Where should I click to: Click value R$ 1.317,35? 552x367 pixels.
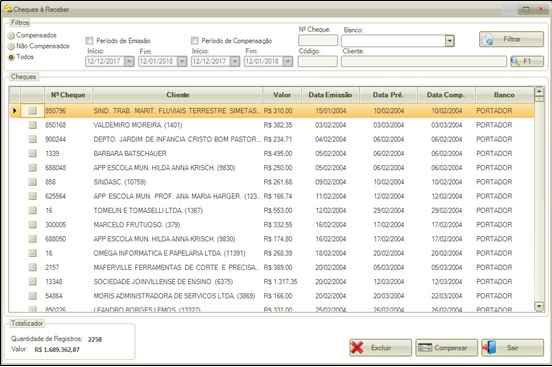[x=281, y=282]
